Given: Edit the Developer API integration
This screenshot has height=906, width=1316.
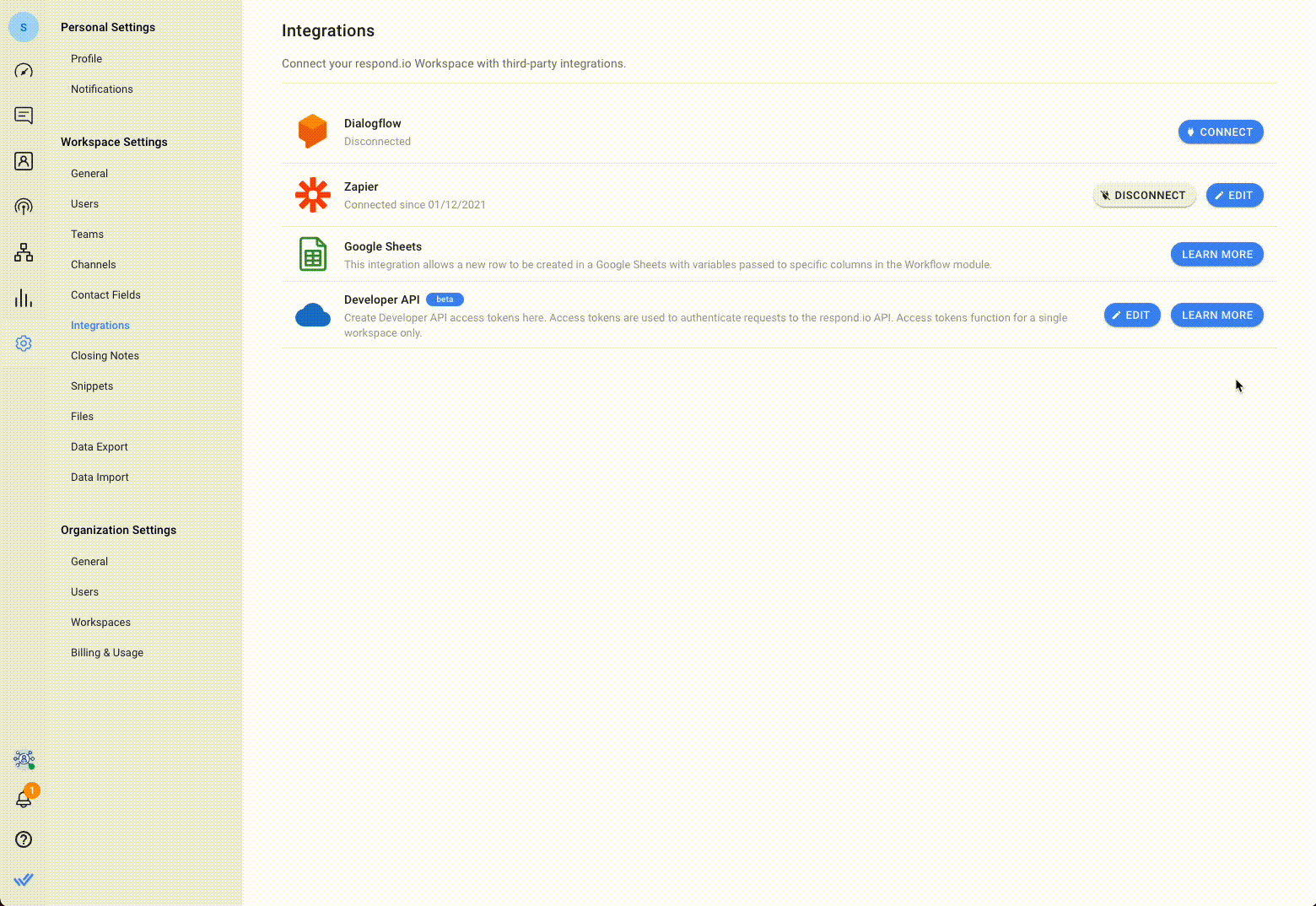Looking at the screenshot, I should (x=1131, y=315).
